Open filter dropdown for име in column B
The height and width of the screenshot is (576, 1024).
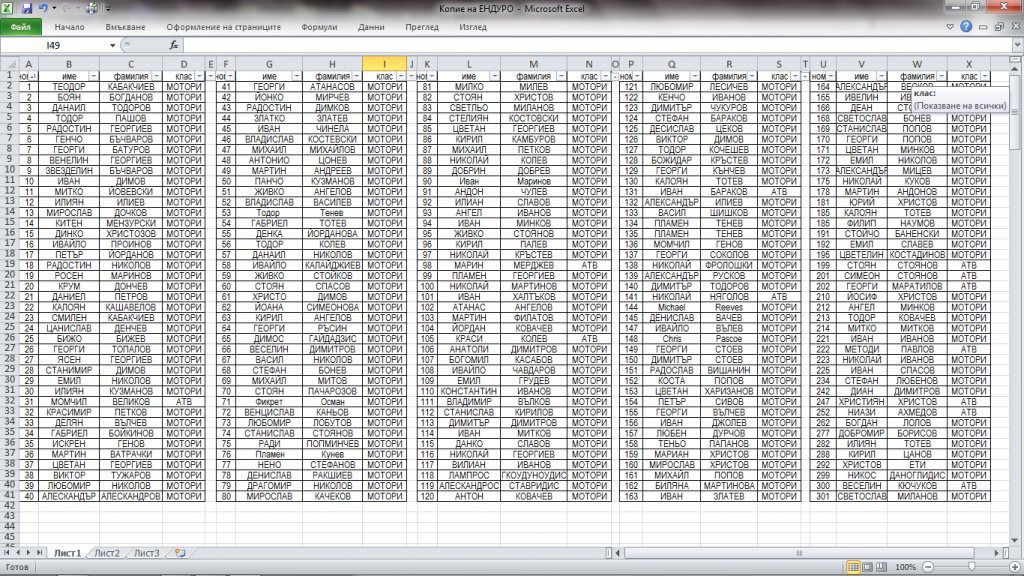93,76
